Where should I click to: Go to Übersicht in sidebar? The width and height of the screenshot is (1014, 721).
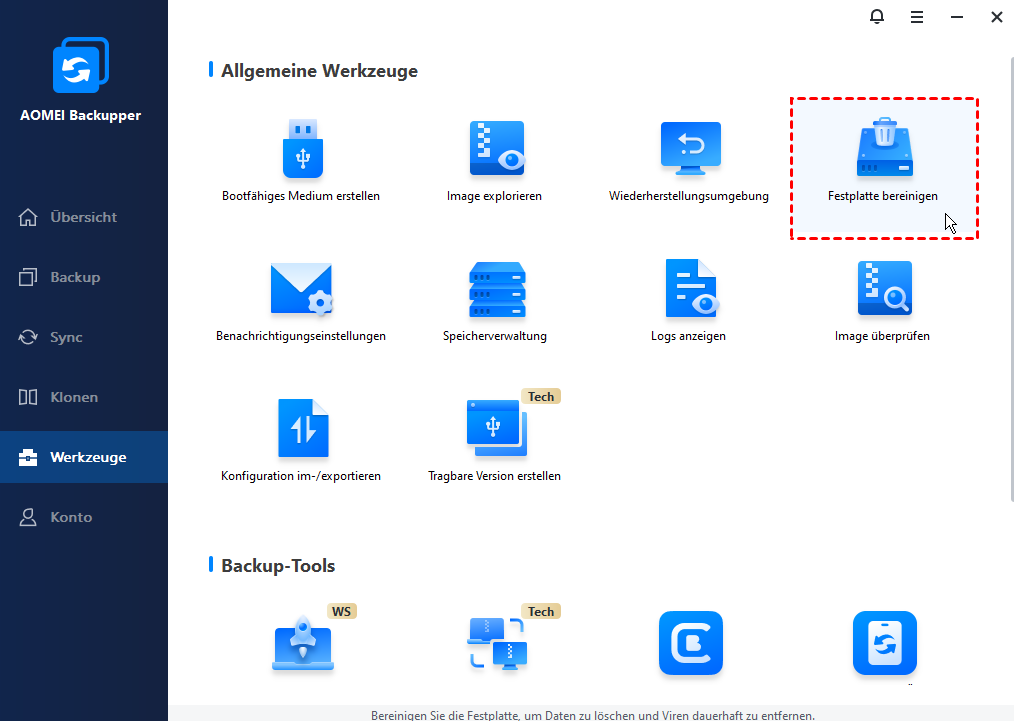tap(84, 217)
